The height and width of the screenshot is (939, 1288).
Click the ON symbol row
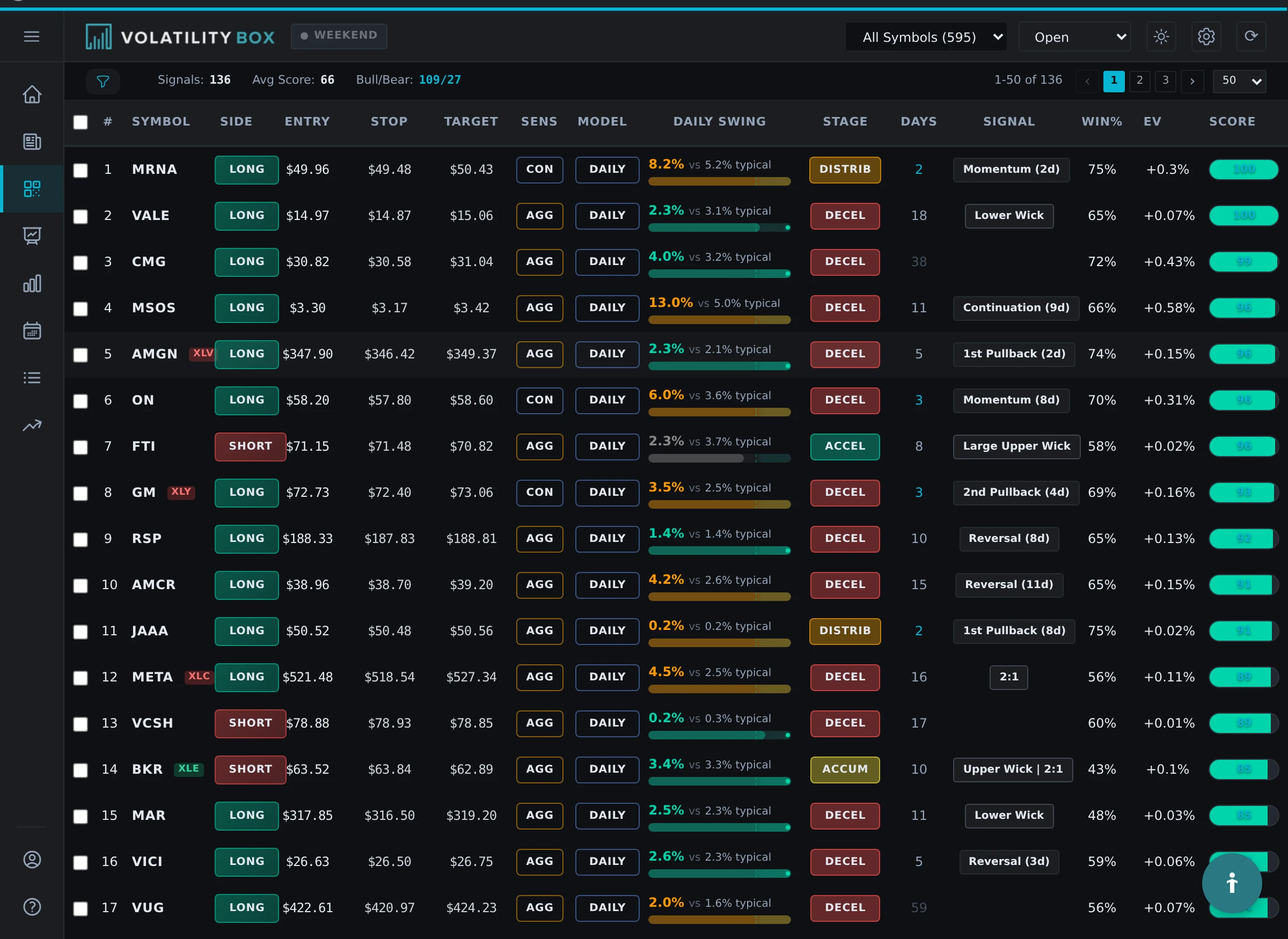676,400
